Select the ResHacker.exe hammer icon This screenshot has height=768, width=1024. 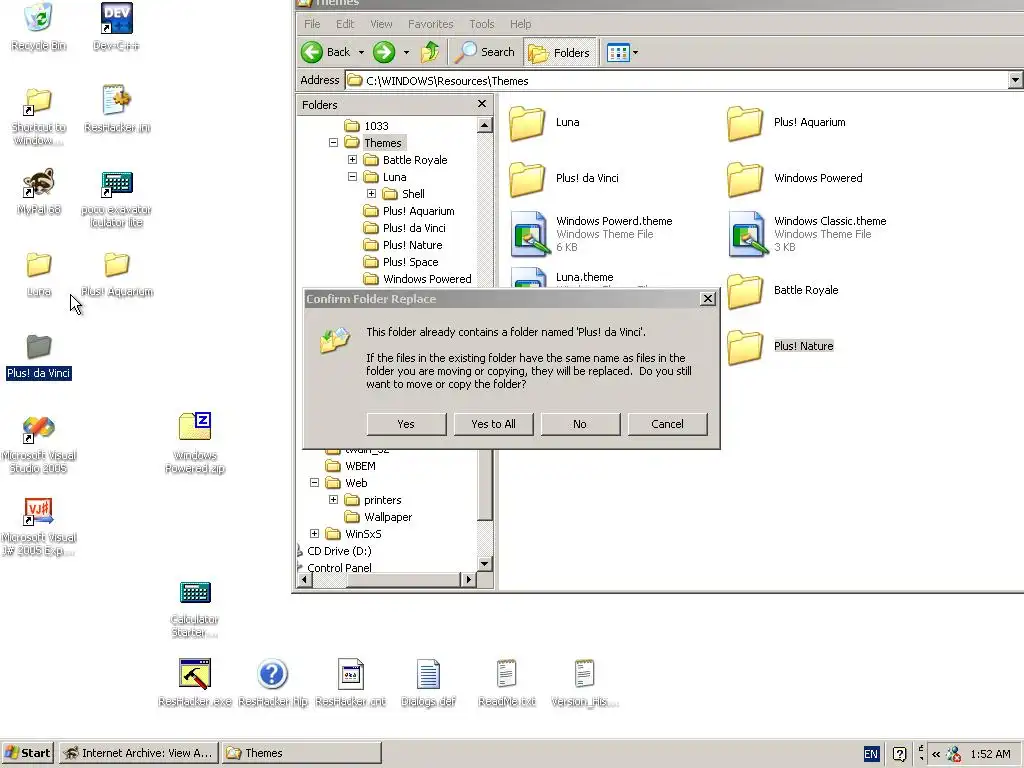pos(195,674)
